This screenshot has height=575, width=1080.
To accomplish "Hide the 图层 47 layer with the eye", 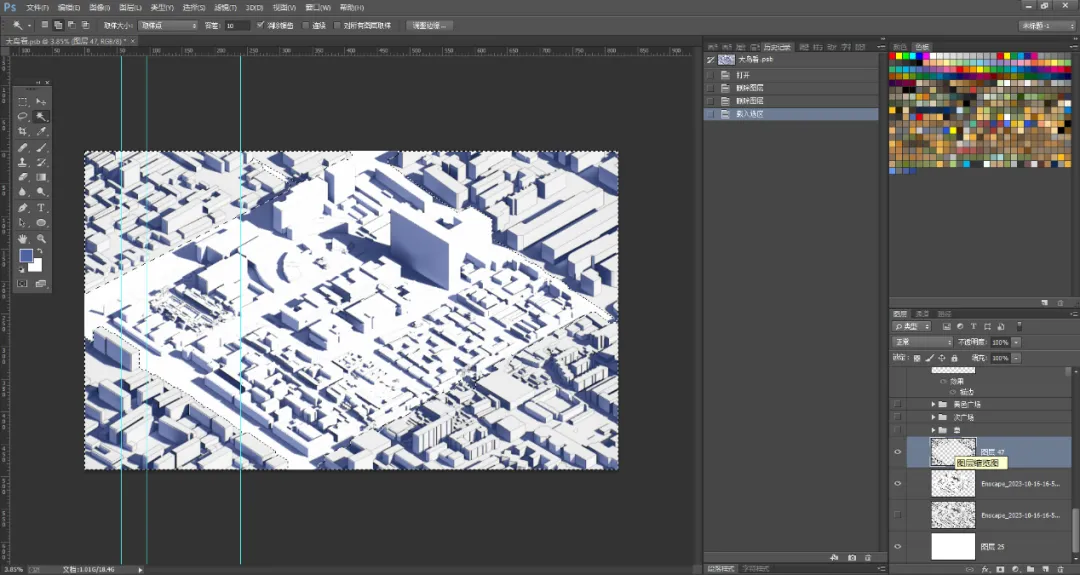I will point(897,452).
